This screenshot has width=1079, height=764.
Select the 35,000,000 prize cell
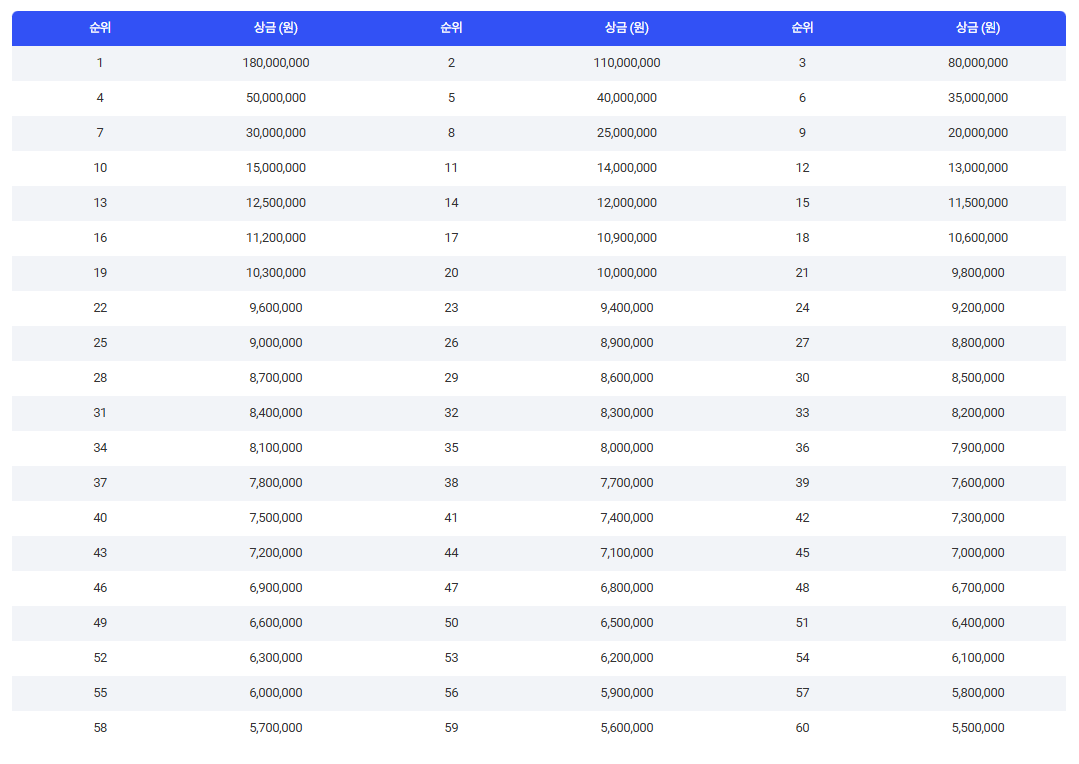[977, 98]
